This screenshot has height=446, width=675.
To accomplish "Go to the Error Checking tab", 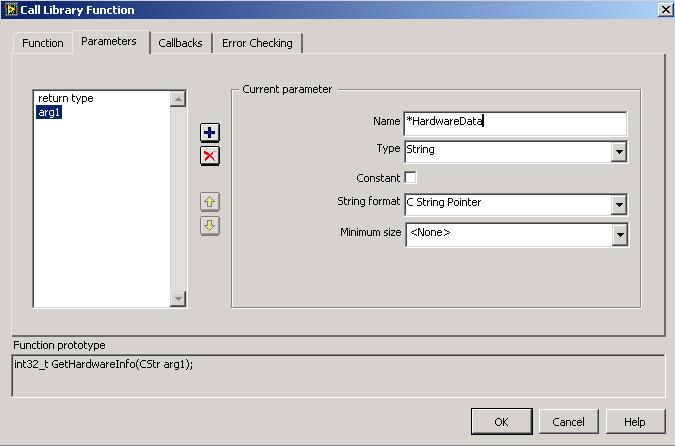I will tap(257, 43).
